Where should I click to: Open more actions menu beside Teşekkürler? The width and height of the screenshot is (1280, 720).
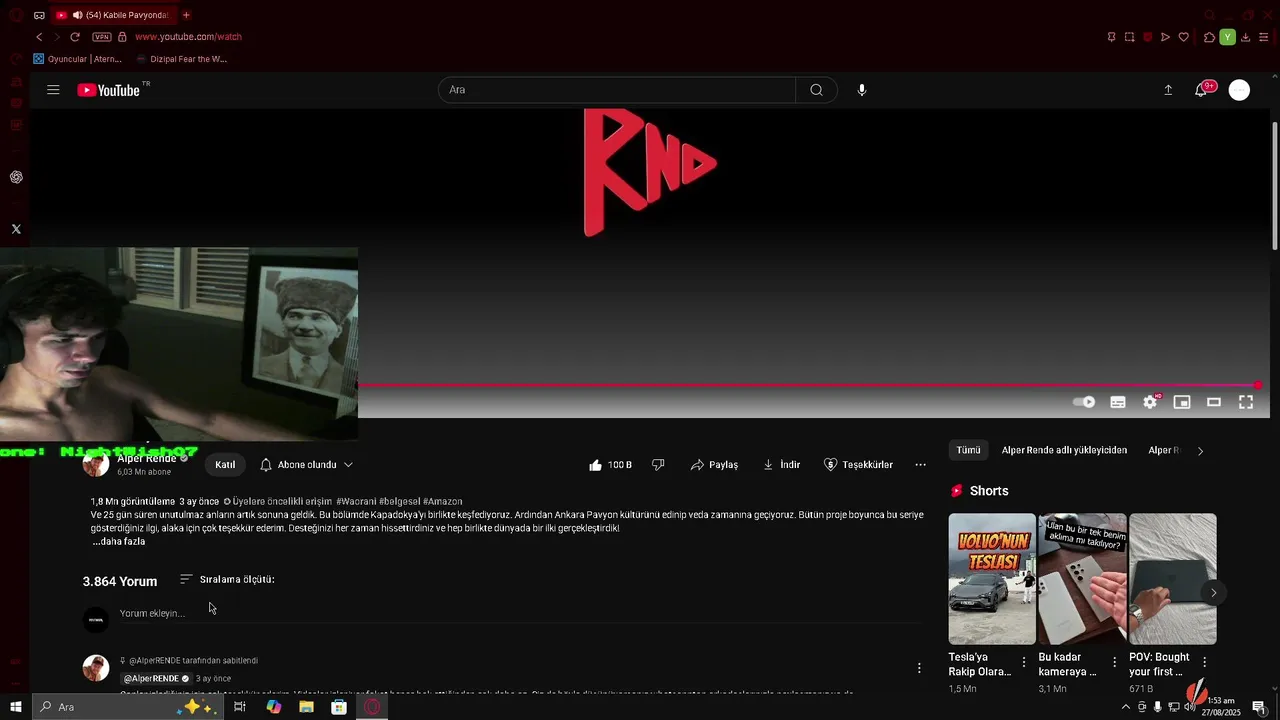(920, 465)
